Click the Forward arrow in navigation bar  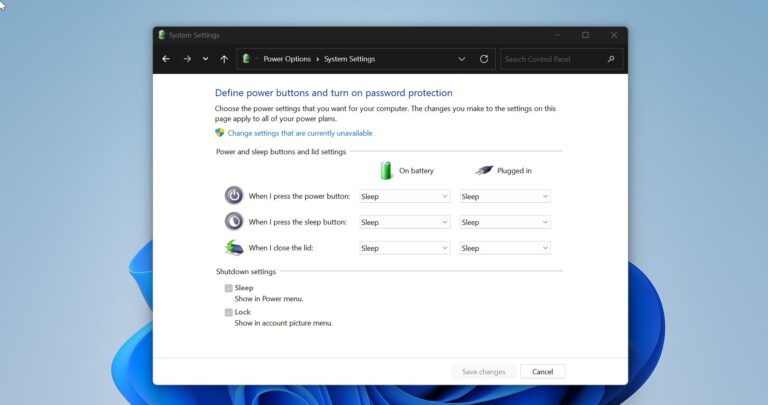(x=187, y=59)
